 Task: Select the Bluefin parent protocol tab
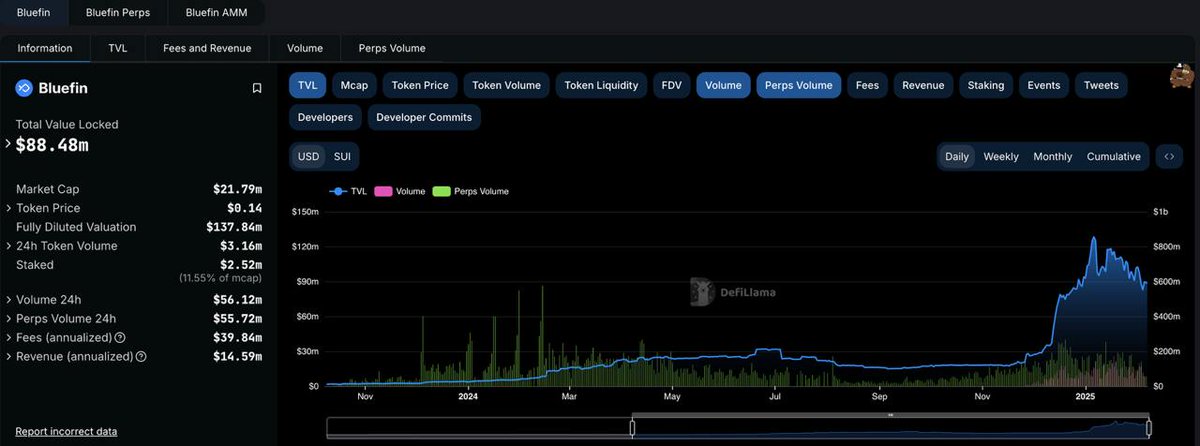coord(33,12)
